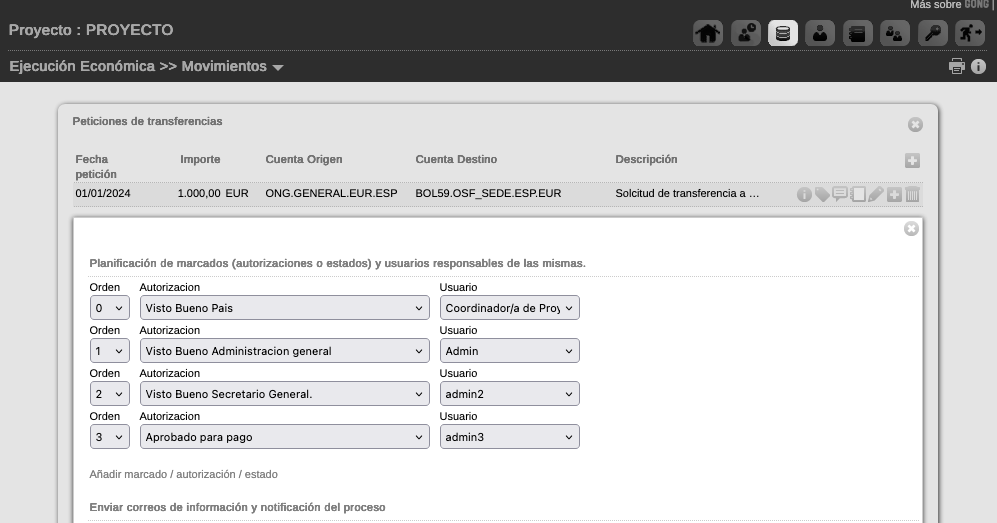Open Autorizacion dropdown Visto Bueno Secretario General
Image resolution: width=997 pixels, height=523 pixels.
[285, 394]
